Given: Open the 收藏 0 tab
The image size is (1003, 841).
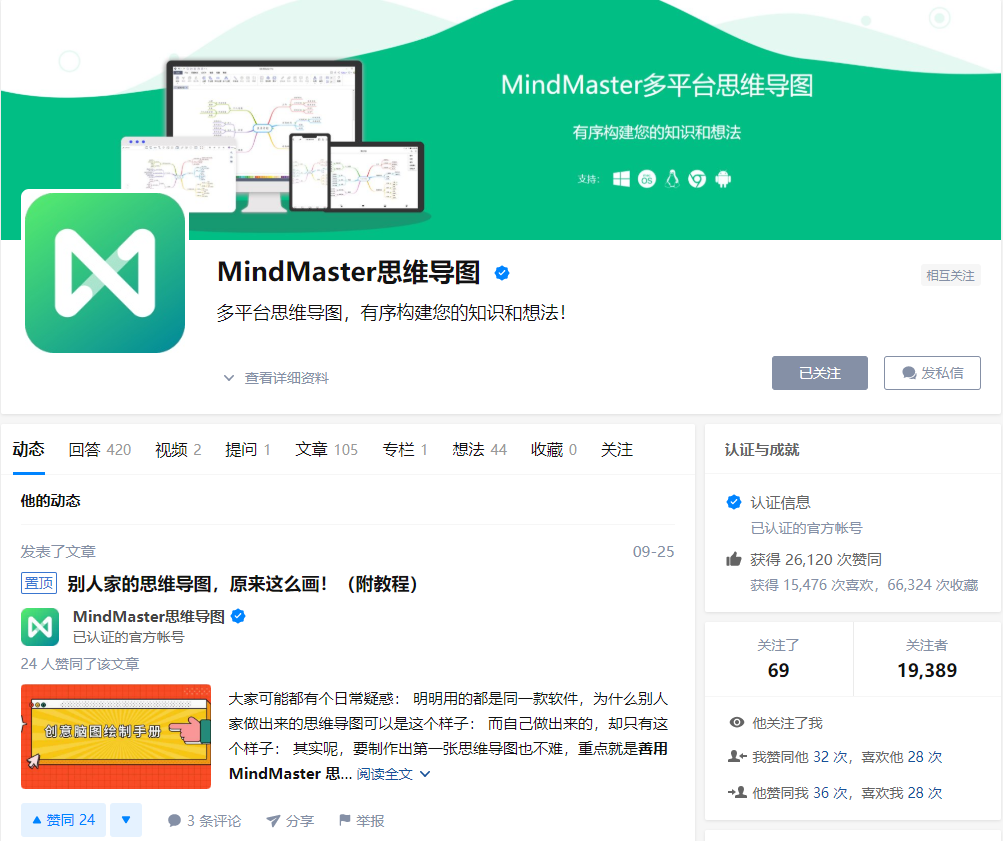Looking at the screenshot, I should tap(554, 450).
